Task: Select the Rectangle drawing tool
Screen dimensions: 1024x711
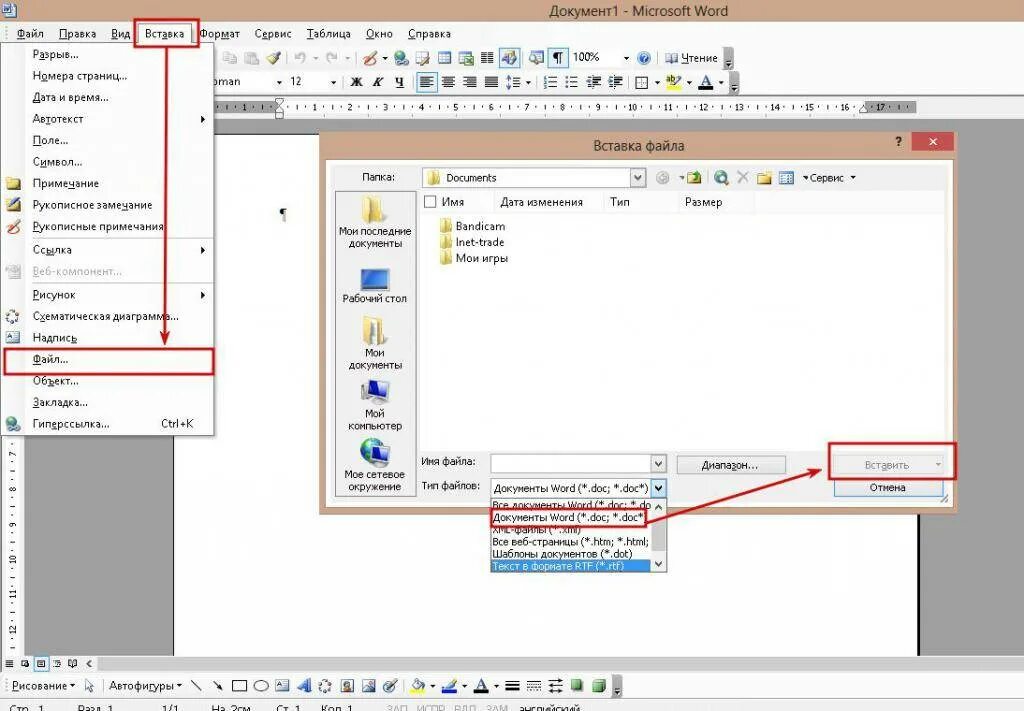Action: point(240,686)
